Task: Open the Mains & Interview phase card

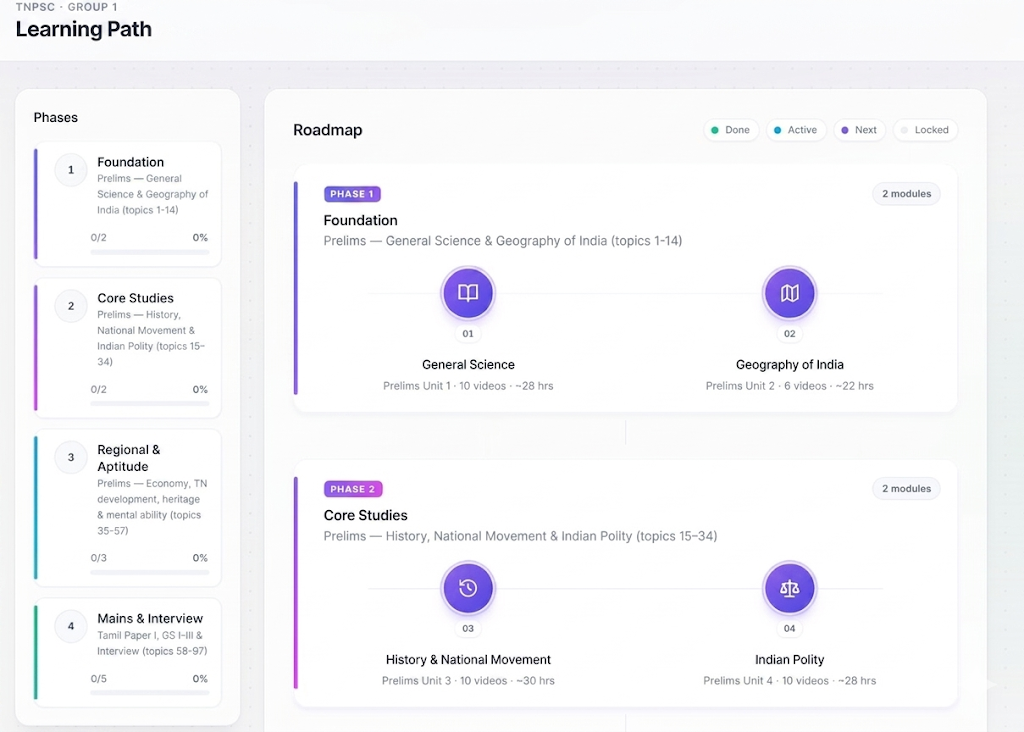Action: (x=127, y=653)
